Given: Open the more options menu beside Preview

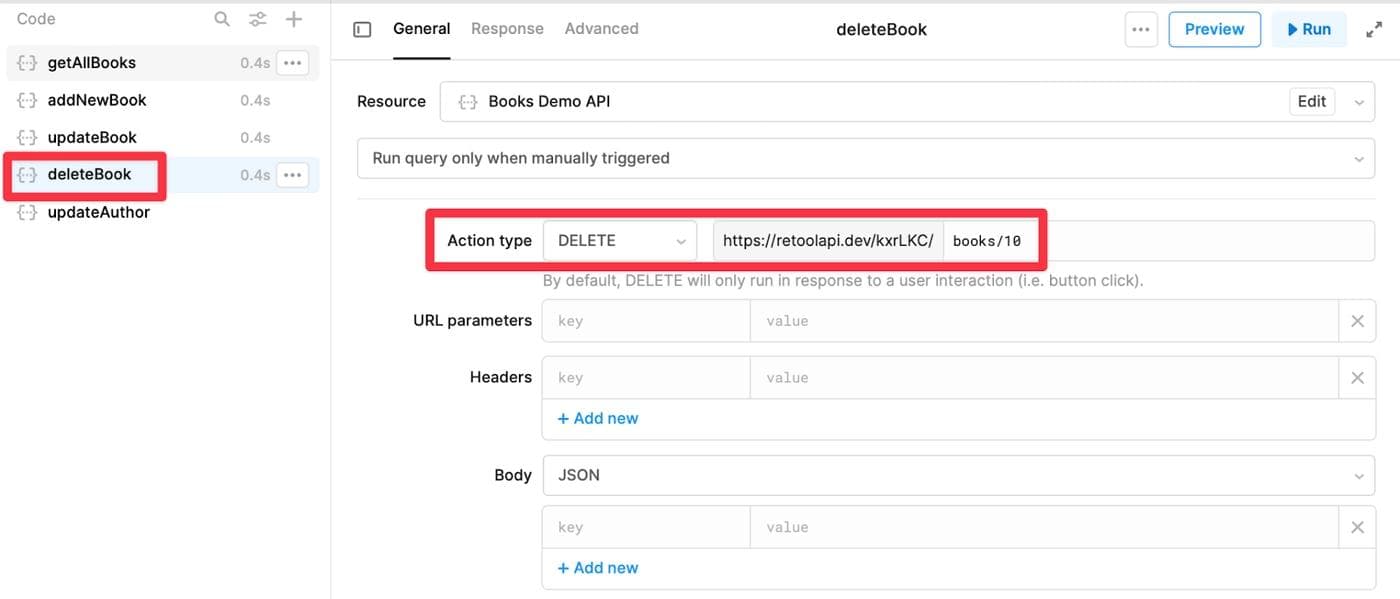Looking at the screenshot, I should (1140, 30).
